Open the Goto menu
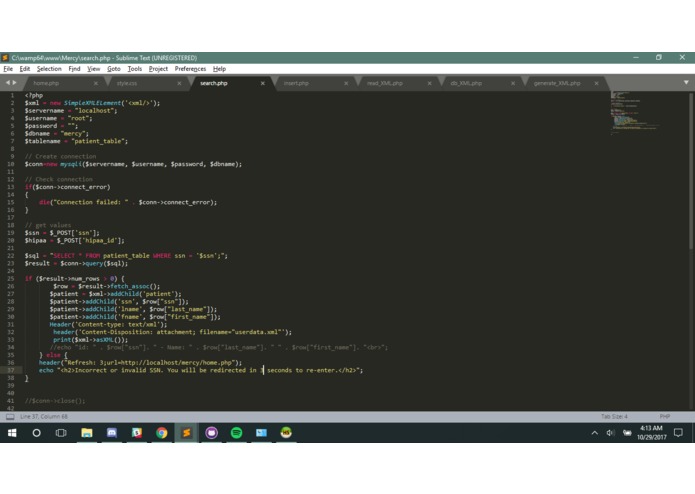695x494 pixels. (x=113, y=69)
